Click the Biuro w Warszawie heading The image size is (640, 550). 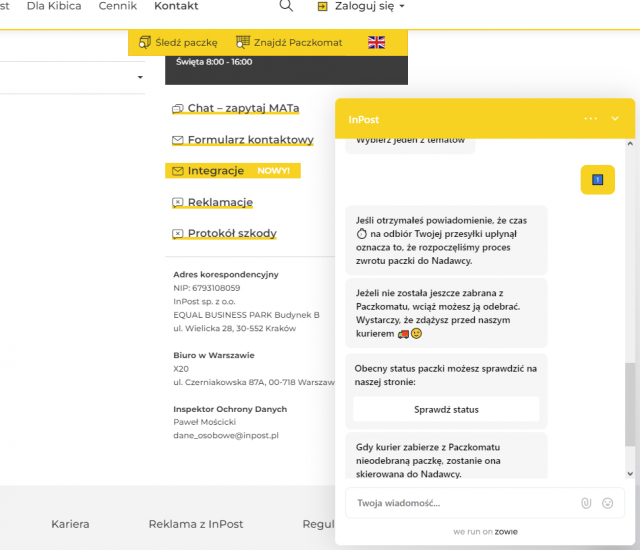pos(213,355)
